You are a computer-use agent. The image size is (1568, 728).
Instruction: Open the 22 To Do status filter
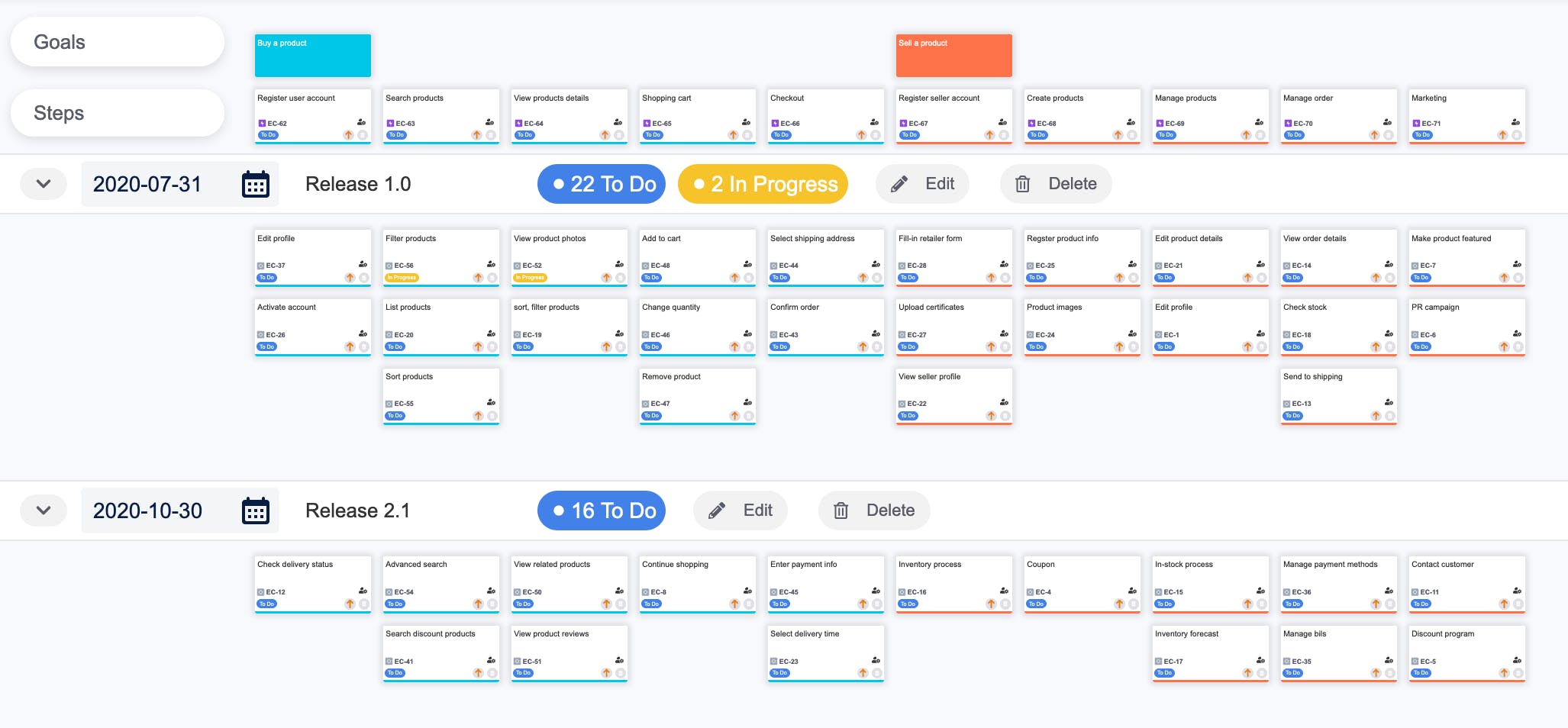tap(602, 183)
